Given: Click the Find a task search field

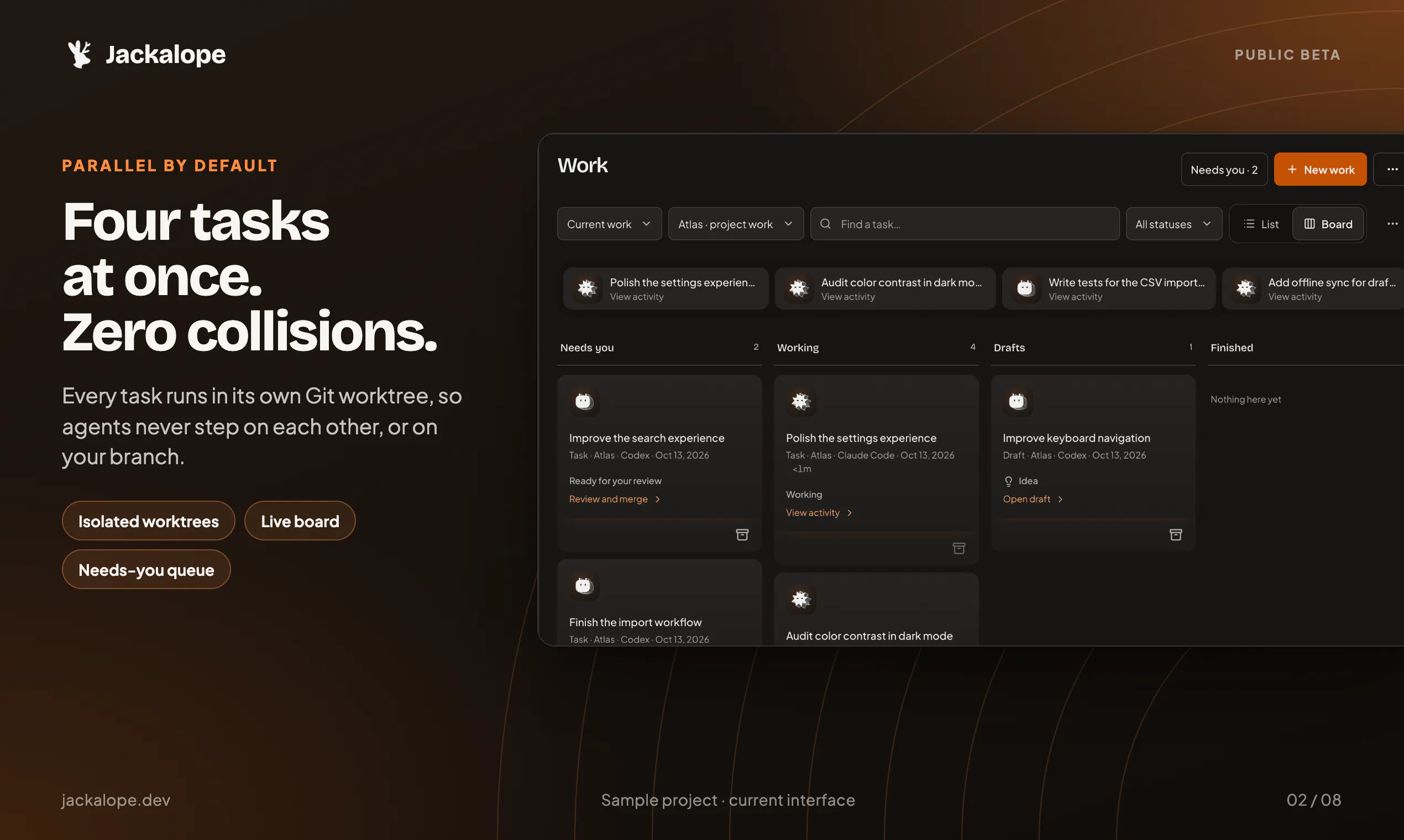Looking at the screenshot, I should (x=965, y=224).
